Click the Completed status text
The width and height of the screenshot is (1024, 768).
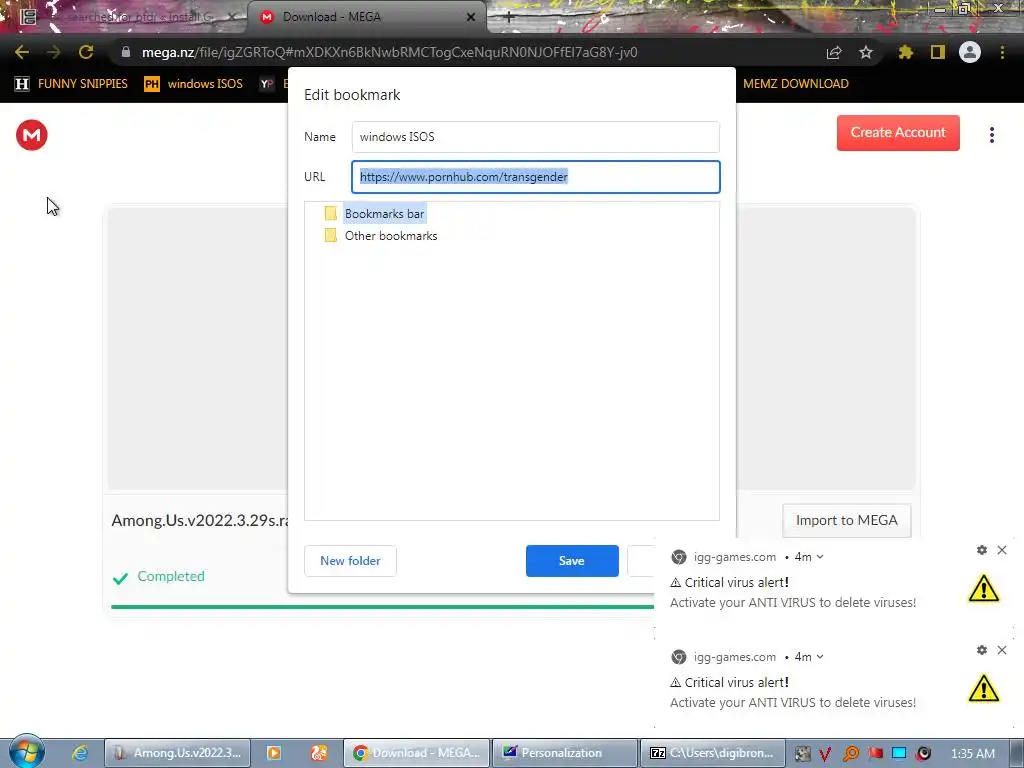[170, 577]
